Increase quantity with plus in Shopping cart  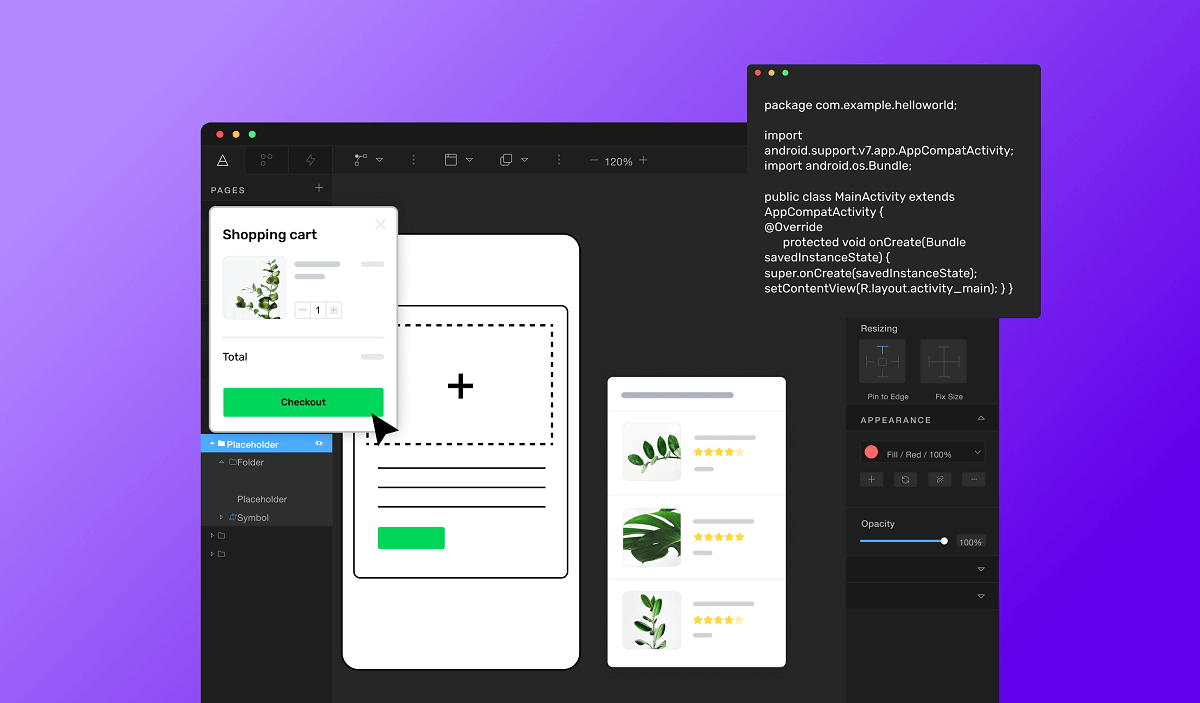click(x=334, y=310)
